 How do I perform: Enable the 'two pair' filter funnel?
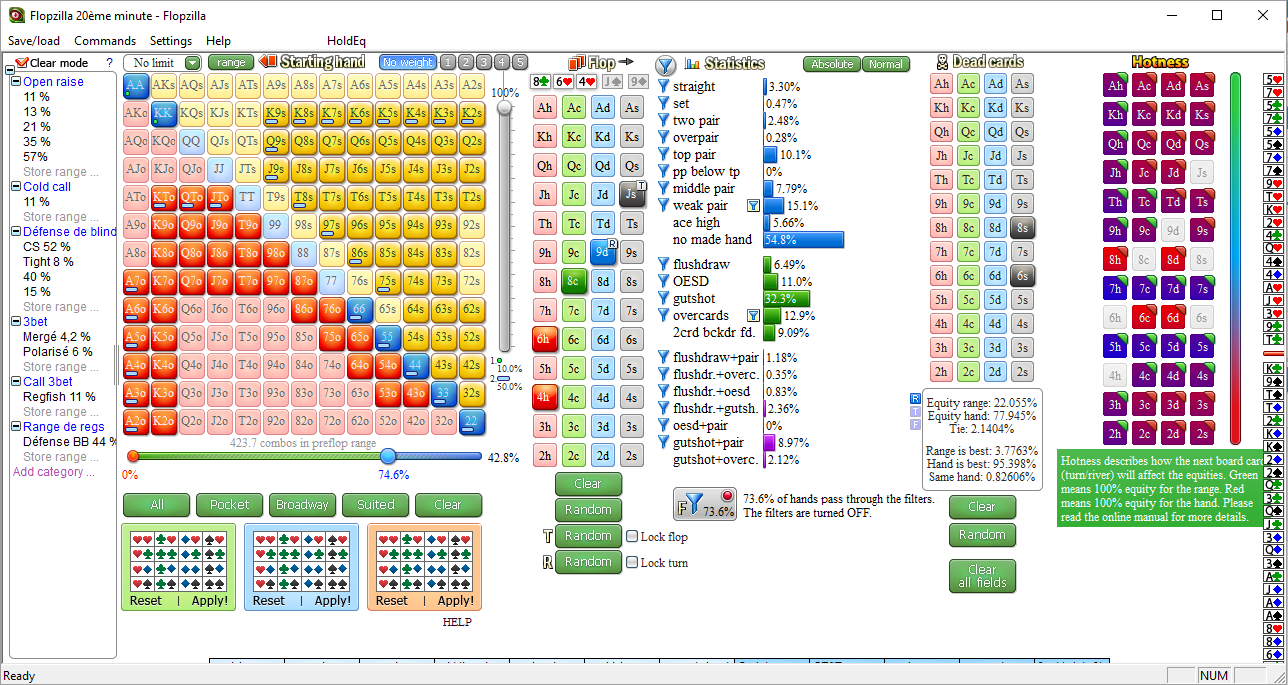pyautogui.click(x=663, y=121)
